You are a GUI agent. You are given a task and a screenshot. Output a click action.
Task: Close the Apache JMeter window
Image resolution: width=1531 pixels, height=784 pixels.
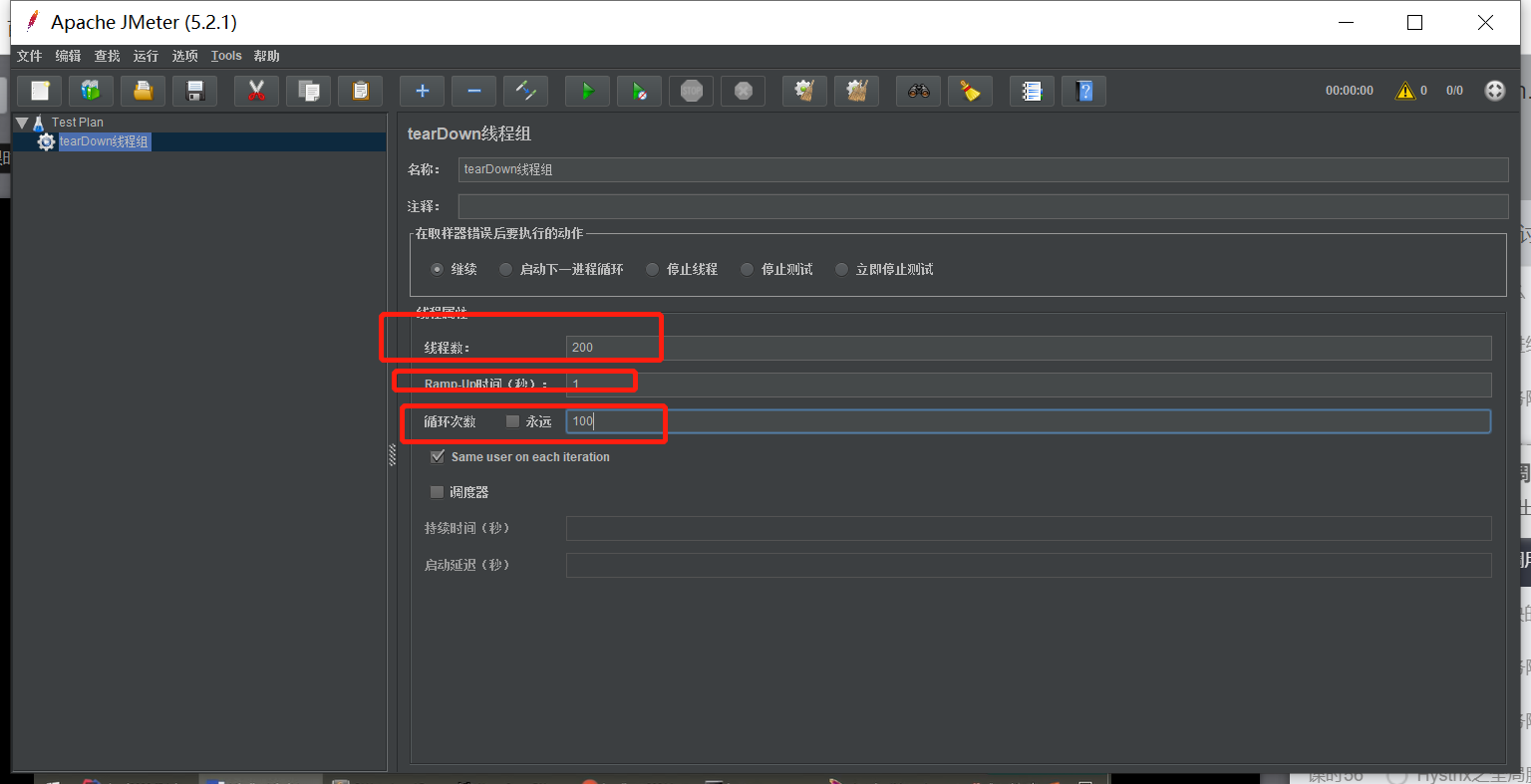coord(1485,22)
